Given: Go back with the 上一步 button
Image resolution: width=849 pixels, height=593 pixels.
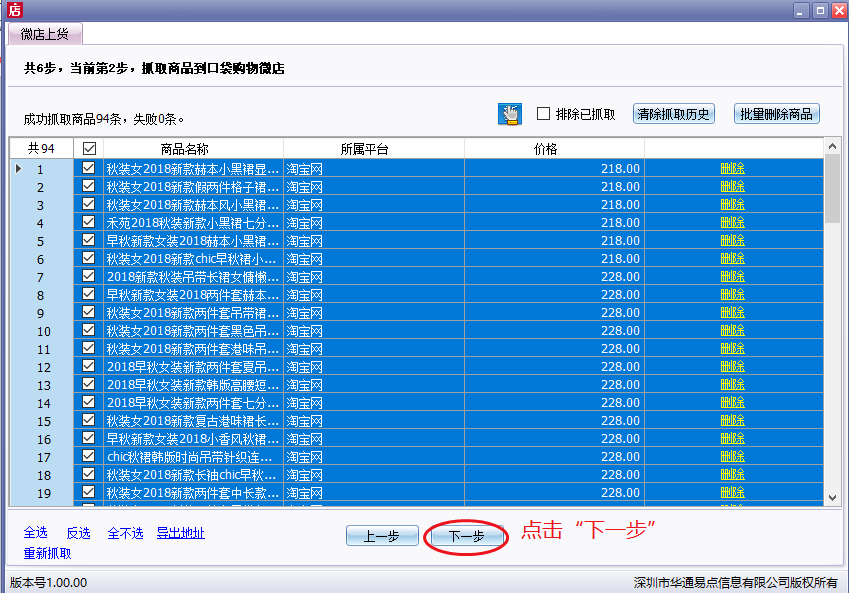Looking at the screenshot, I should [x=382, y=536].
